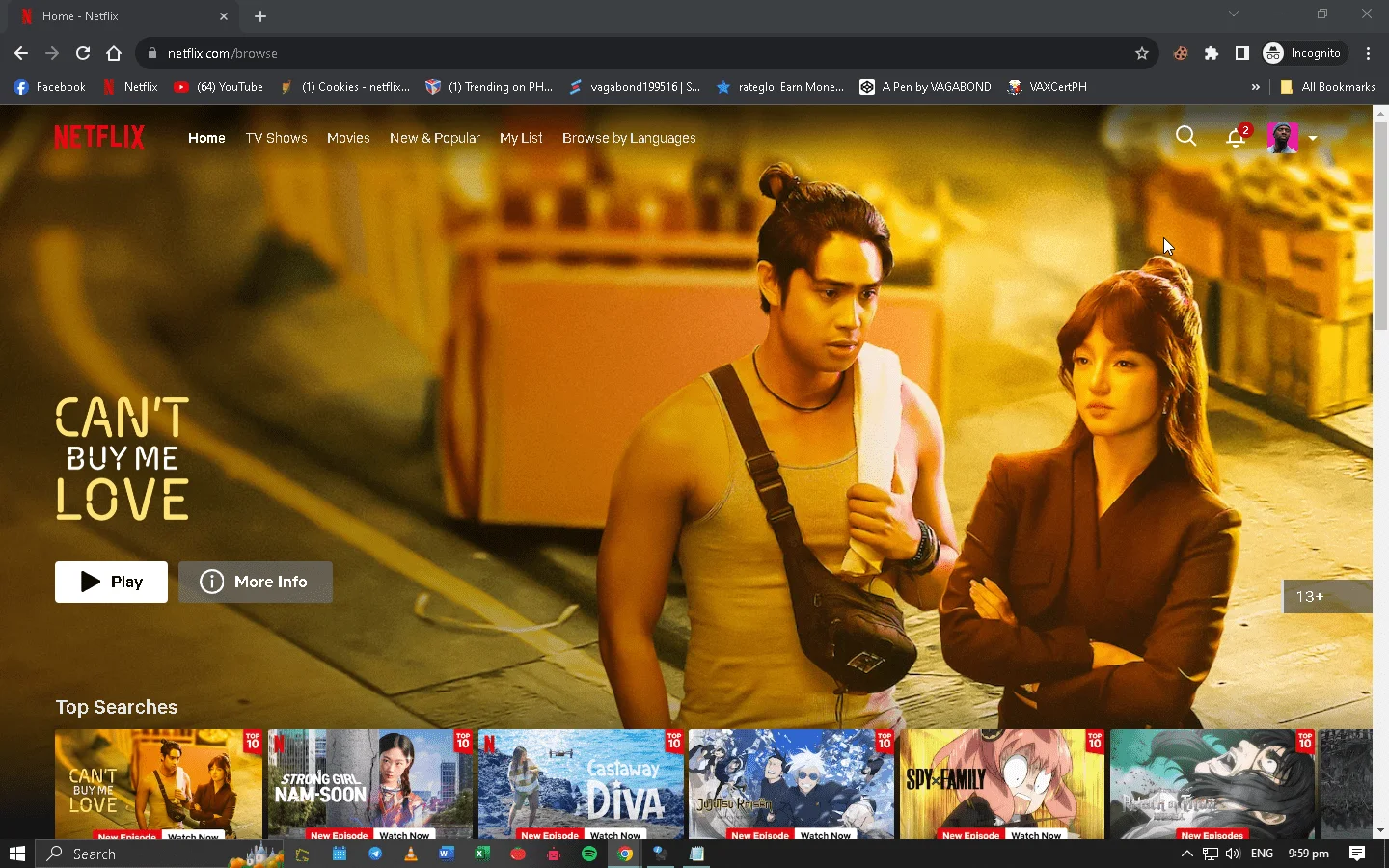Screen dimensions: 1389x868
Task: Click the profile avatar picture
Action: (x=1283, y=138)
